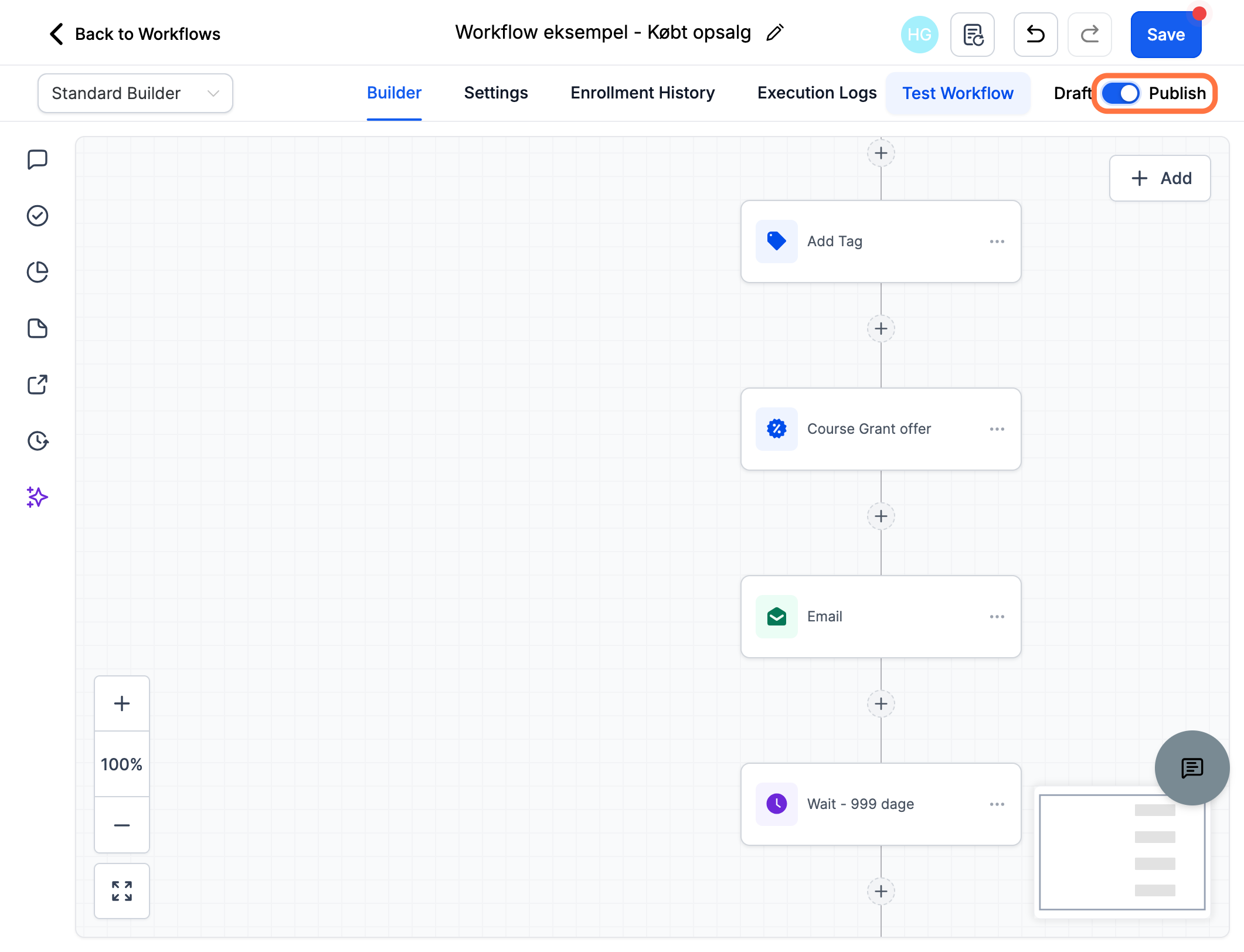Click the Test Workflow button
Image resolution: width=1244 pixels, height=952 pixels.
coord(958,93)
